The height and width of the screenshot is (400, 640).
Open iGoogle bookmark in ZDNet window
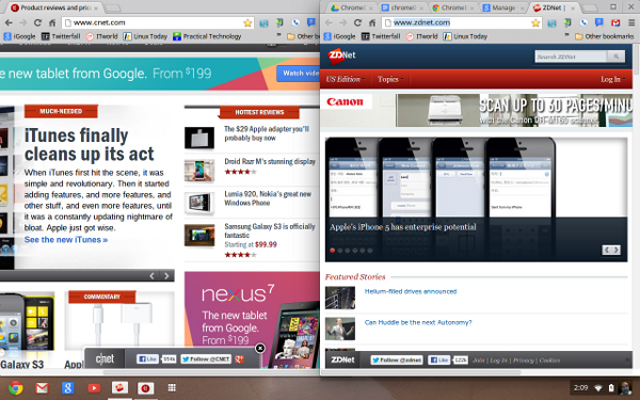click(x=340, y=36)
